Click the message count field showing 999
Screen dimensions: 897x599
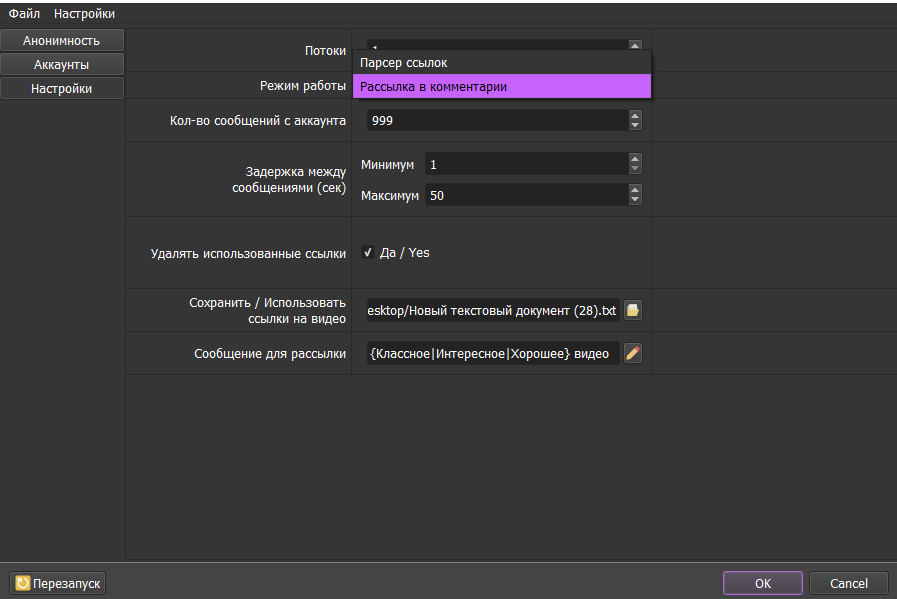[x=497, y=120]
